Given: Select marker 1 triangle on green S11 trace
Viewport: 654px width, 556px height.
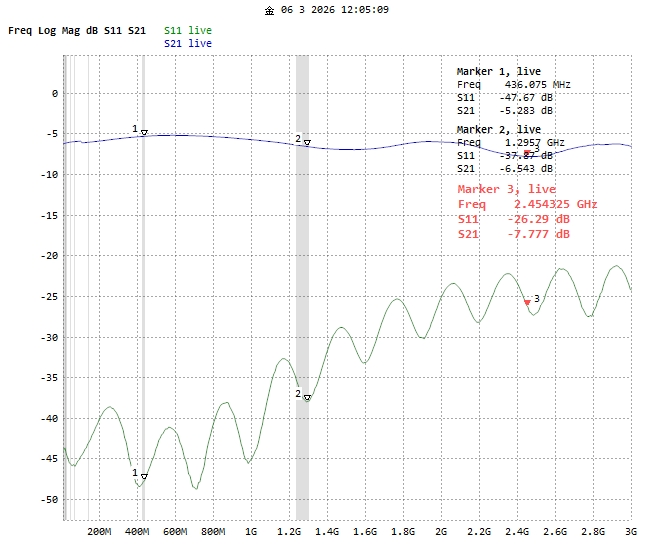Looking at the screenshot, I should click(144, 477).
